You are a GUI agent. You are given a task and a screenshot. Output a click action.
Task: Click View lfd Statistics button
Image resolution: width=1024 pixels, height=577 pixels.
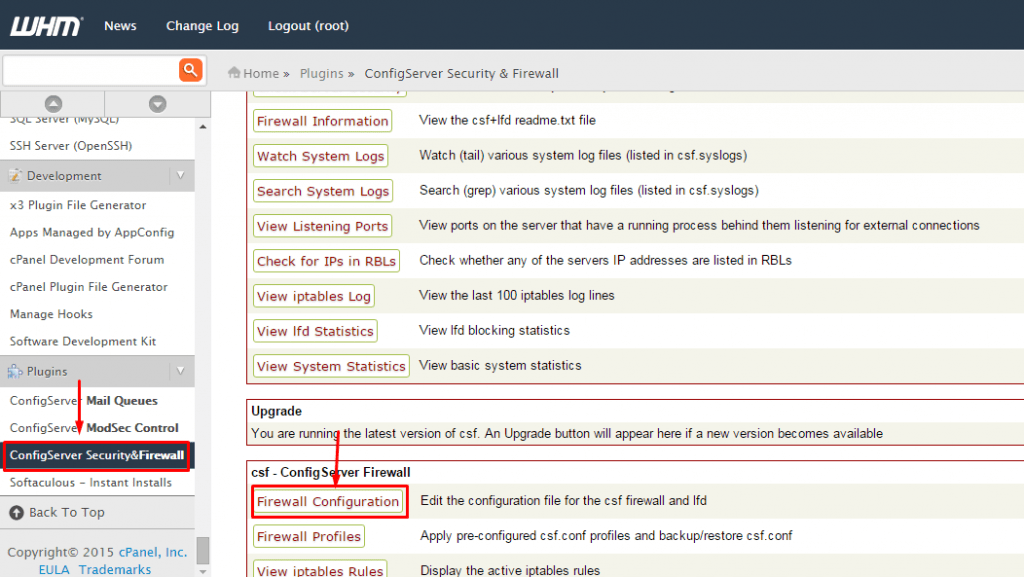tap(315, 332)
